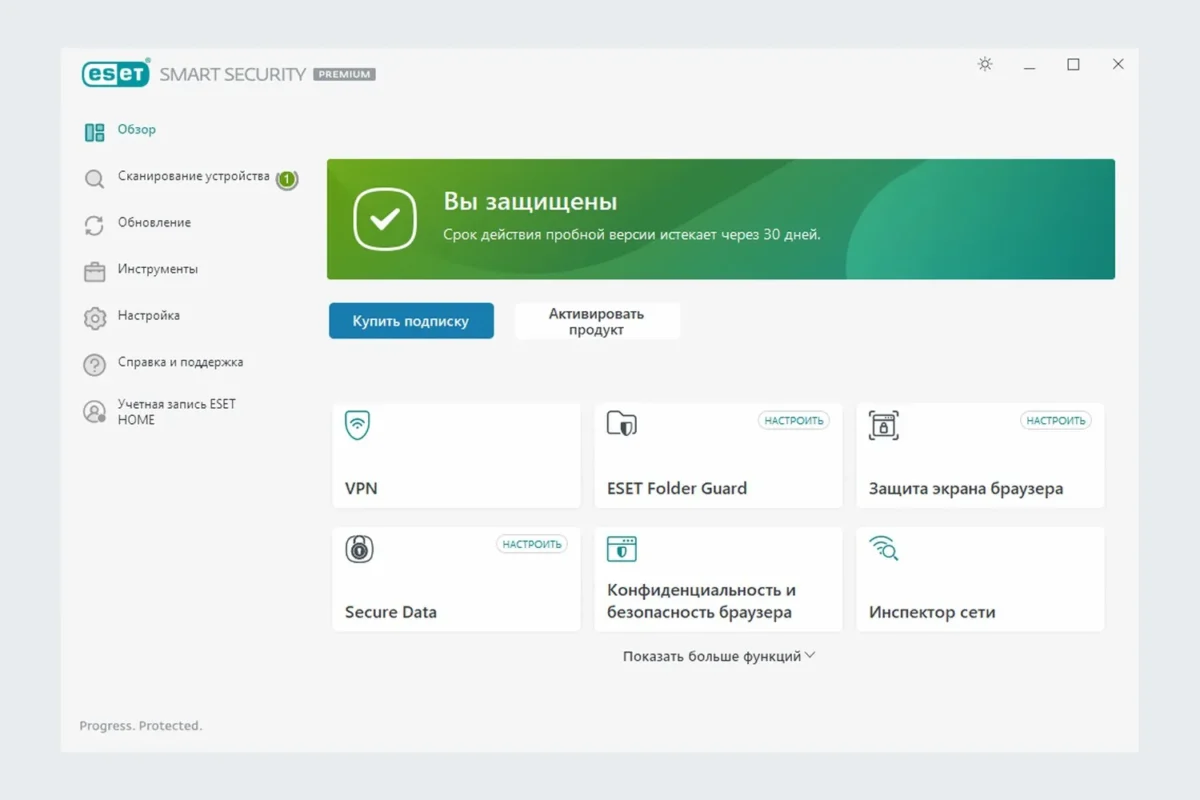Open the Secure Data card
1200x800 pixels.
(x=456, y=580)
